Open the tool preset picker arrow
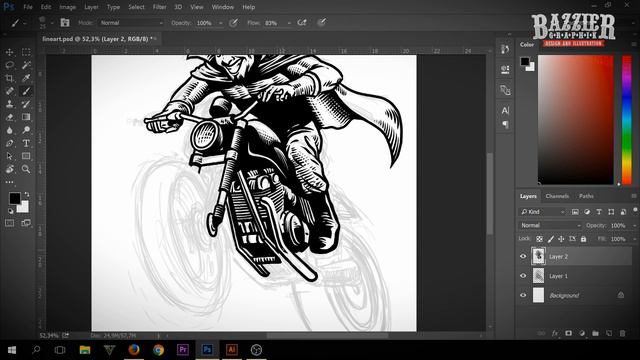Screen dimensions: 640x360 click(24, 23)
